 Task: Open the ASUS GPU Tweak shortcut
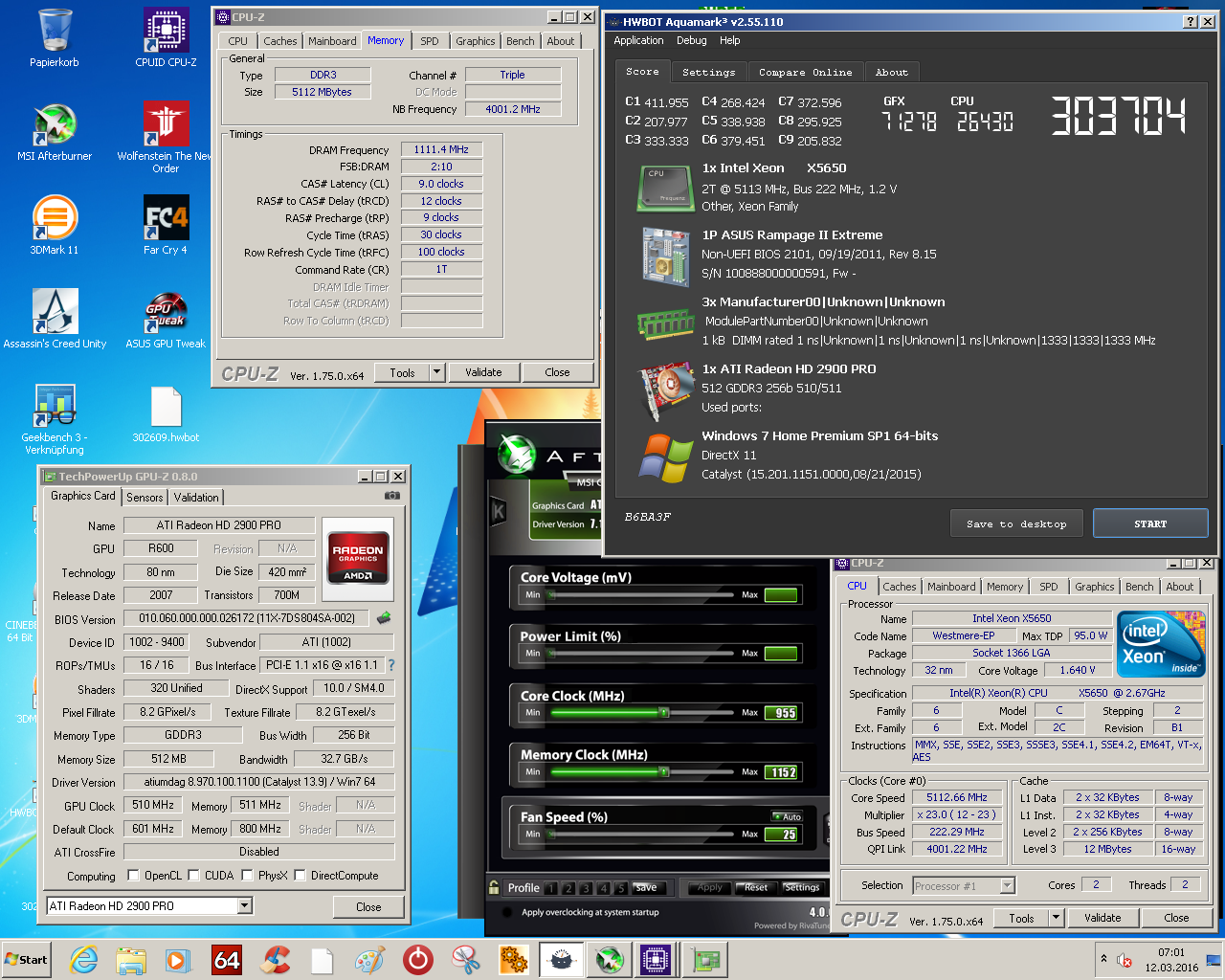[166, 320]
